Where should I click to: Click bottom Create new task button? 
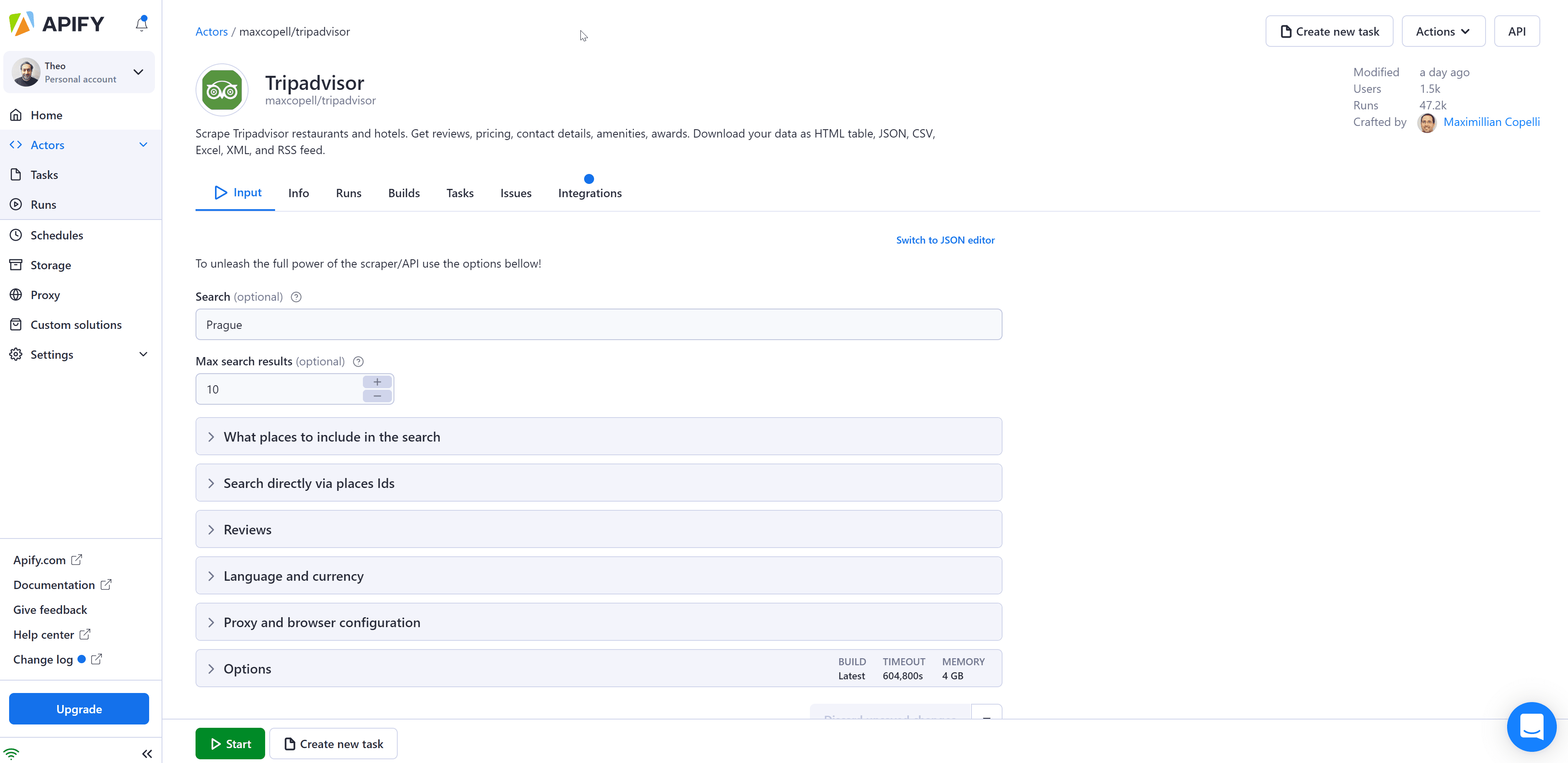point(333,744)
